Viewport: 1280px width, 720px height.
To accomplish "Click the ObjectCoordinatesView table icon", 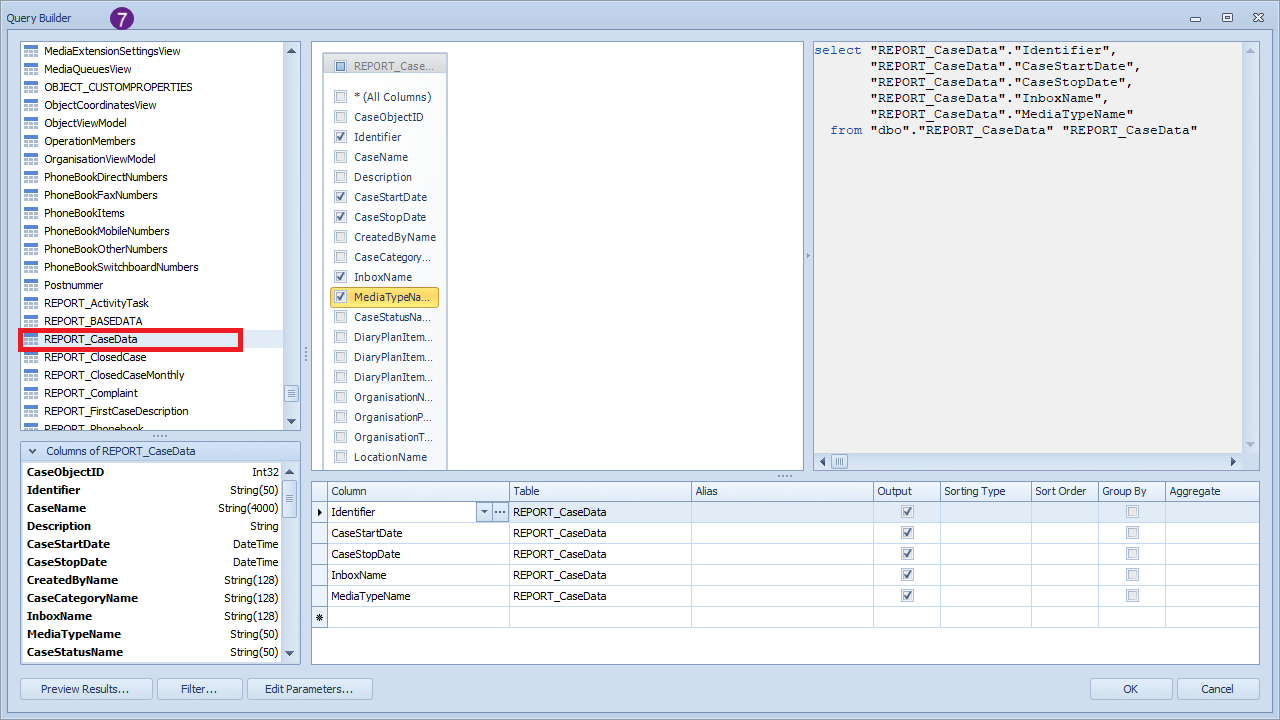I will tap(31, 105).
